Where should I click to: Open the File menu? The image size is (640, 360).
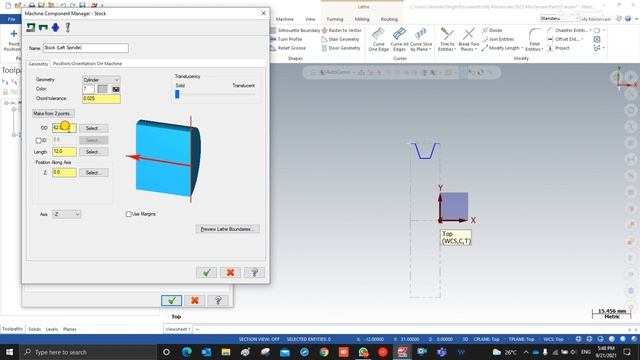coord(11,19)
